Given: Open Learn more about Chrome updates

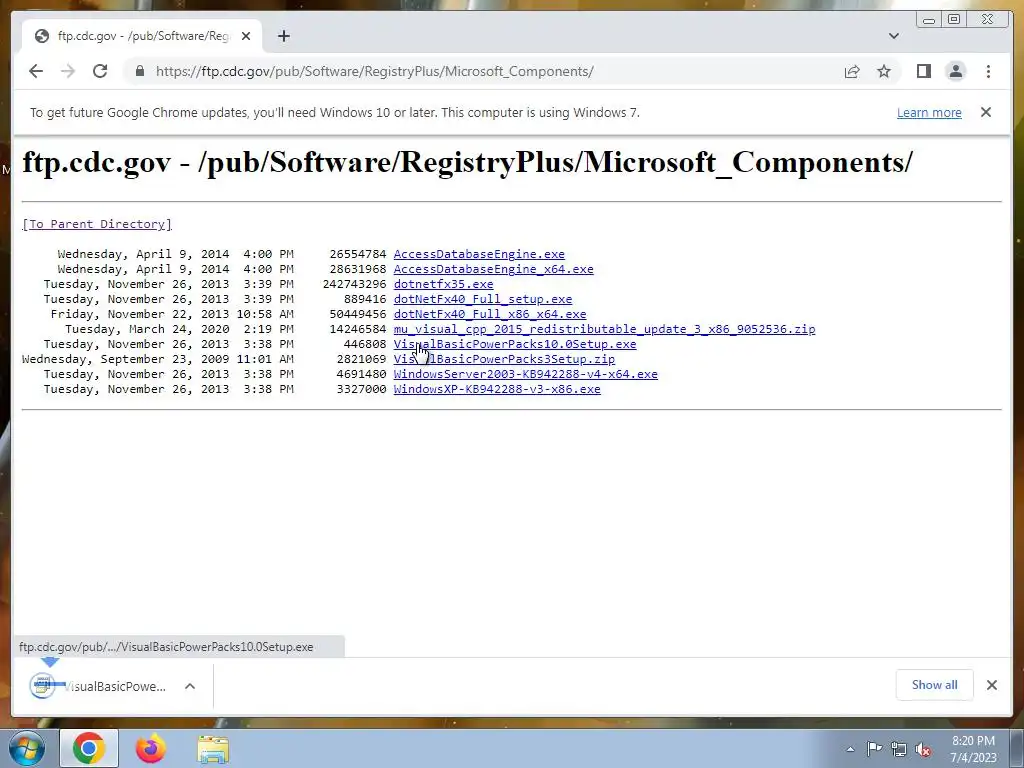Looking at the screenshot, I should coord(929,112).
